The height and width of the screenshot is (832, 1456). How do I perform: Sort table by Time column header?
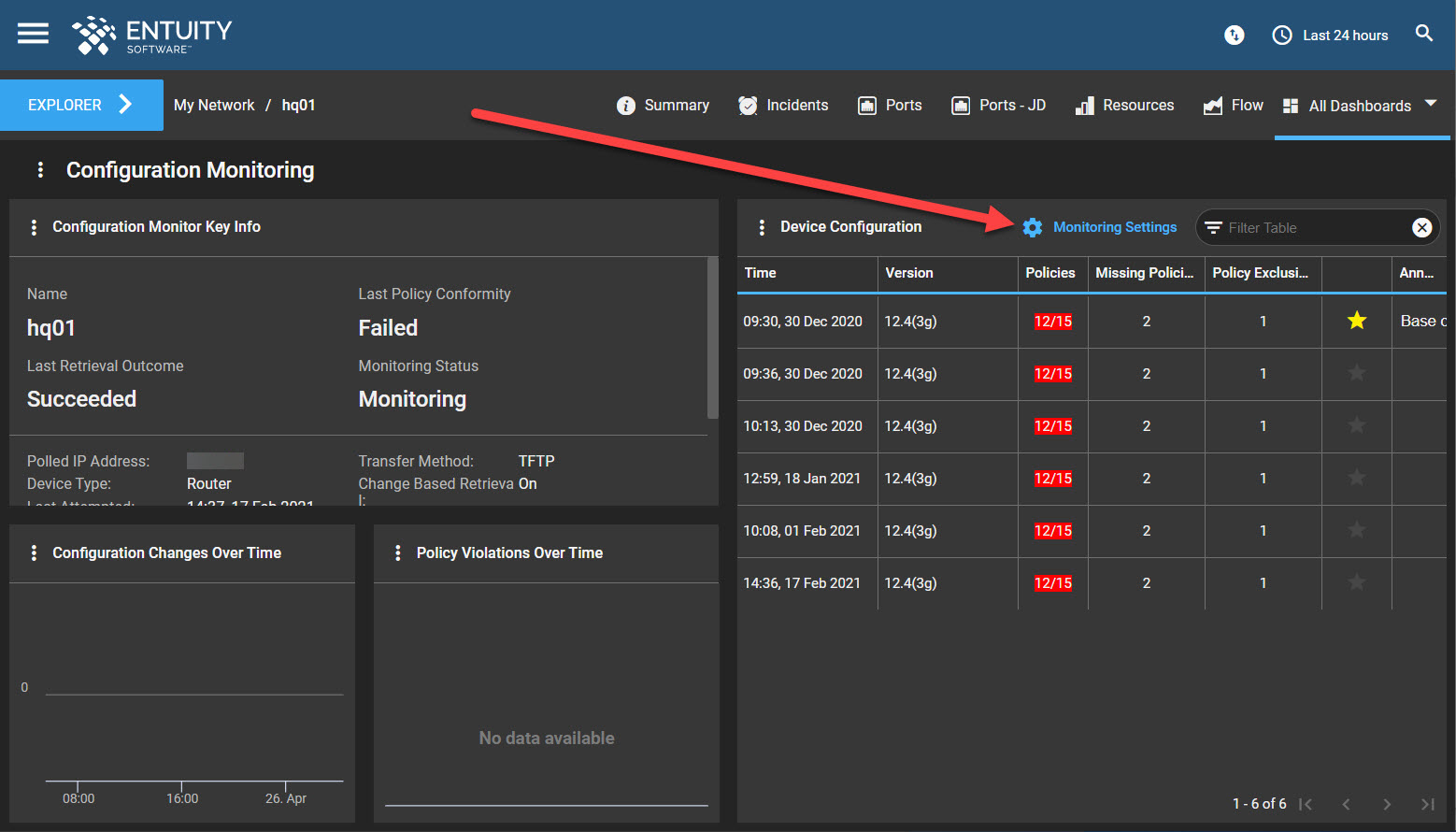(x=807, y=273)
